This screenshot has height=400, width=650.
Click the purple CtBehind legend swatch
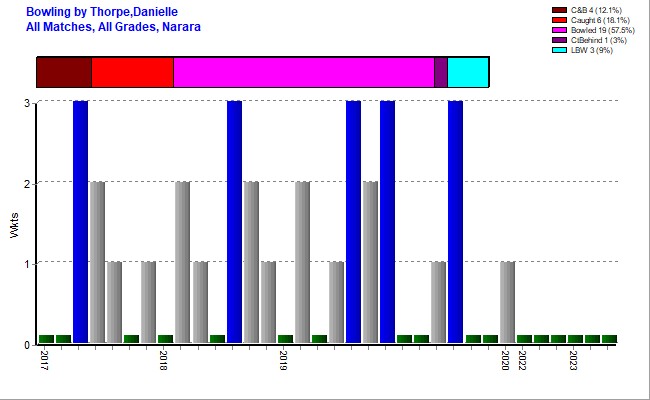[x=559, y=40]
